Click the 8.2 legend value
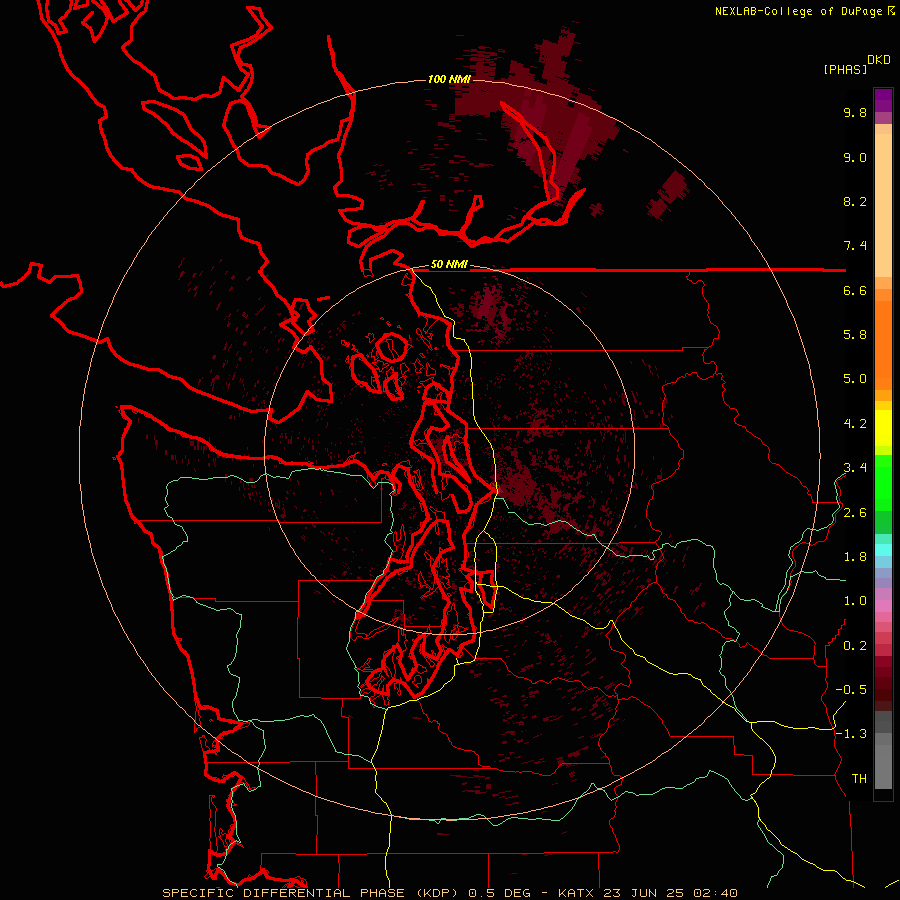Screen dimensions: 900x900 [855, 201]
